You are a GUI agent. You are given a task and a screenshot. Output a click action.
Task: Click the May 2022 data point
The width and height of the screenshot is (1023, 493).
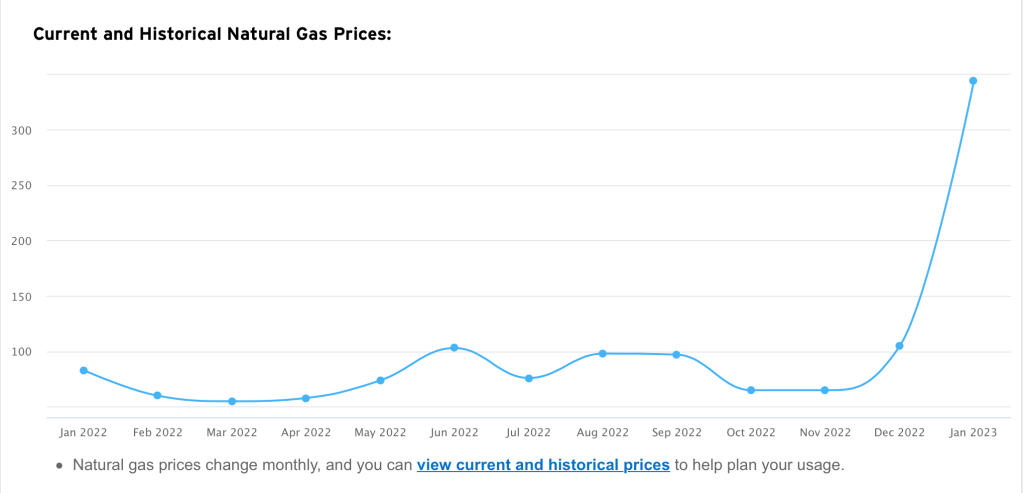[380, 380]
